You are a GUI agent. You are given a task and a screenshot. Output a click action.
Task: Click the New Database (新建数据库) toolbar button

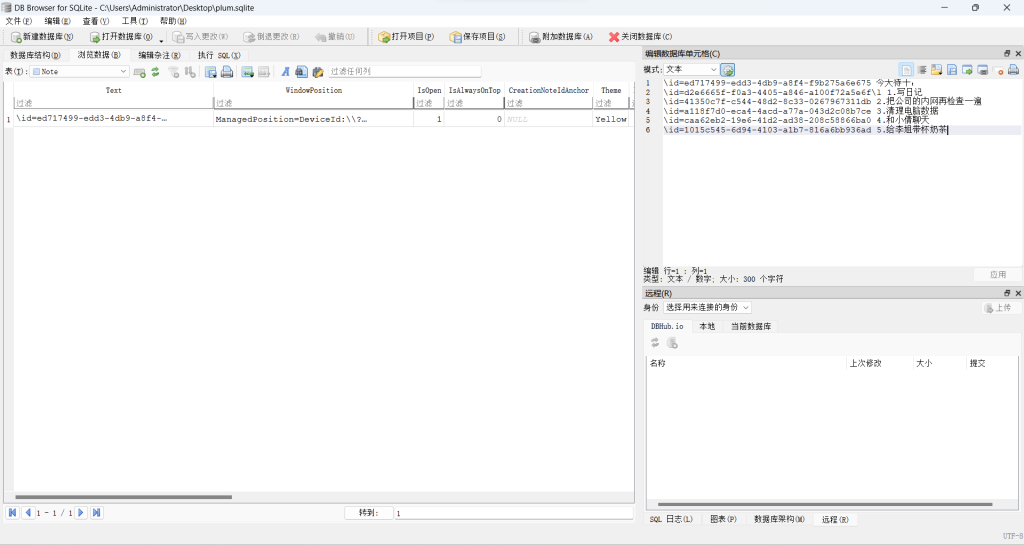click(42, 37)
